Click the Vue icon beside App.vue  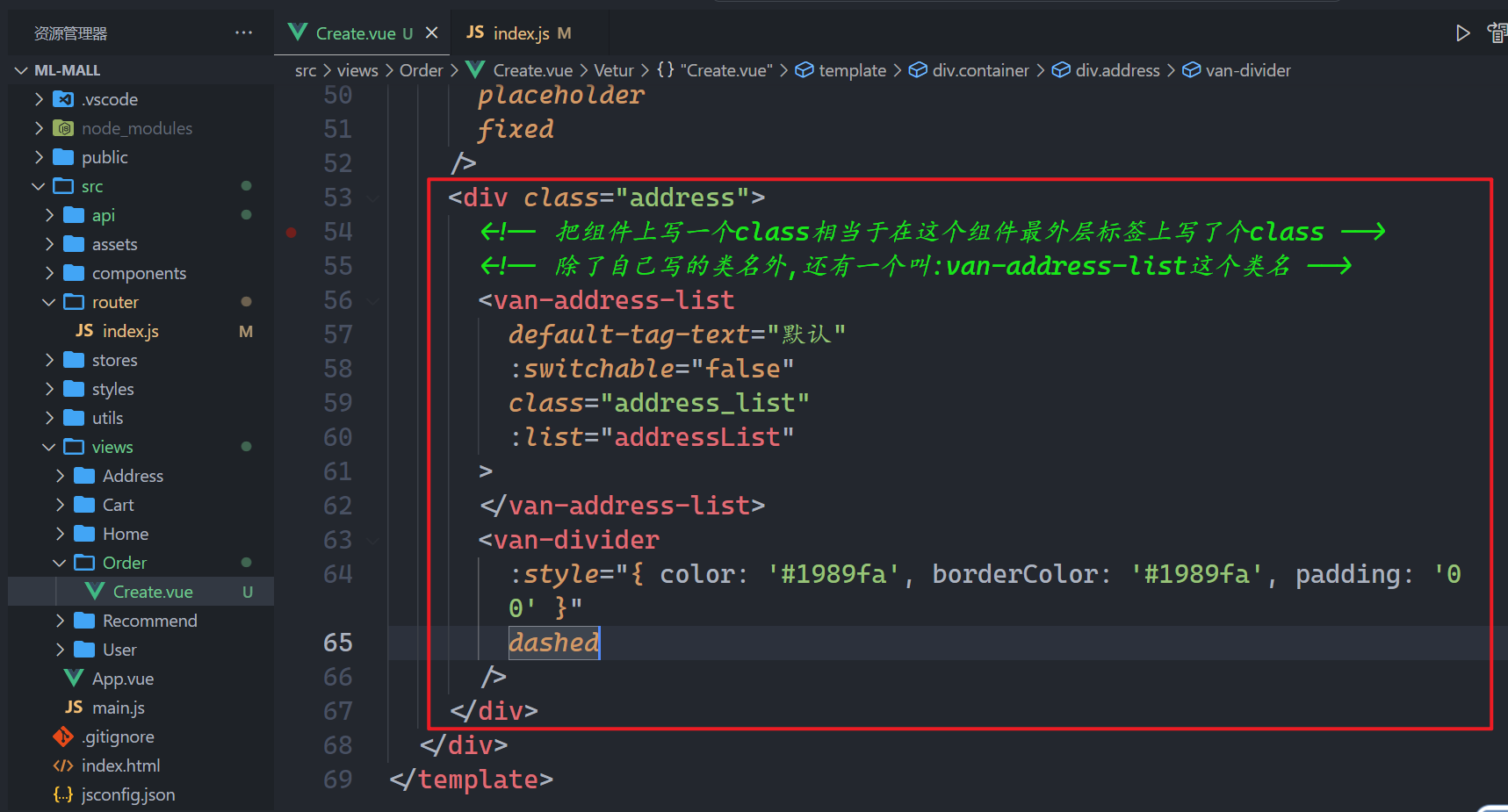click(x=74, y=679)
